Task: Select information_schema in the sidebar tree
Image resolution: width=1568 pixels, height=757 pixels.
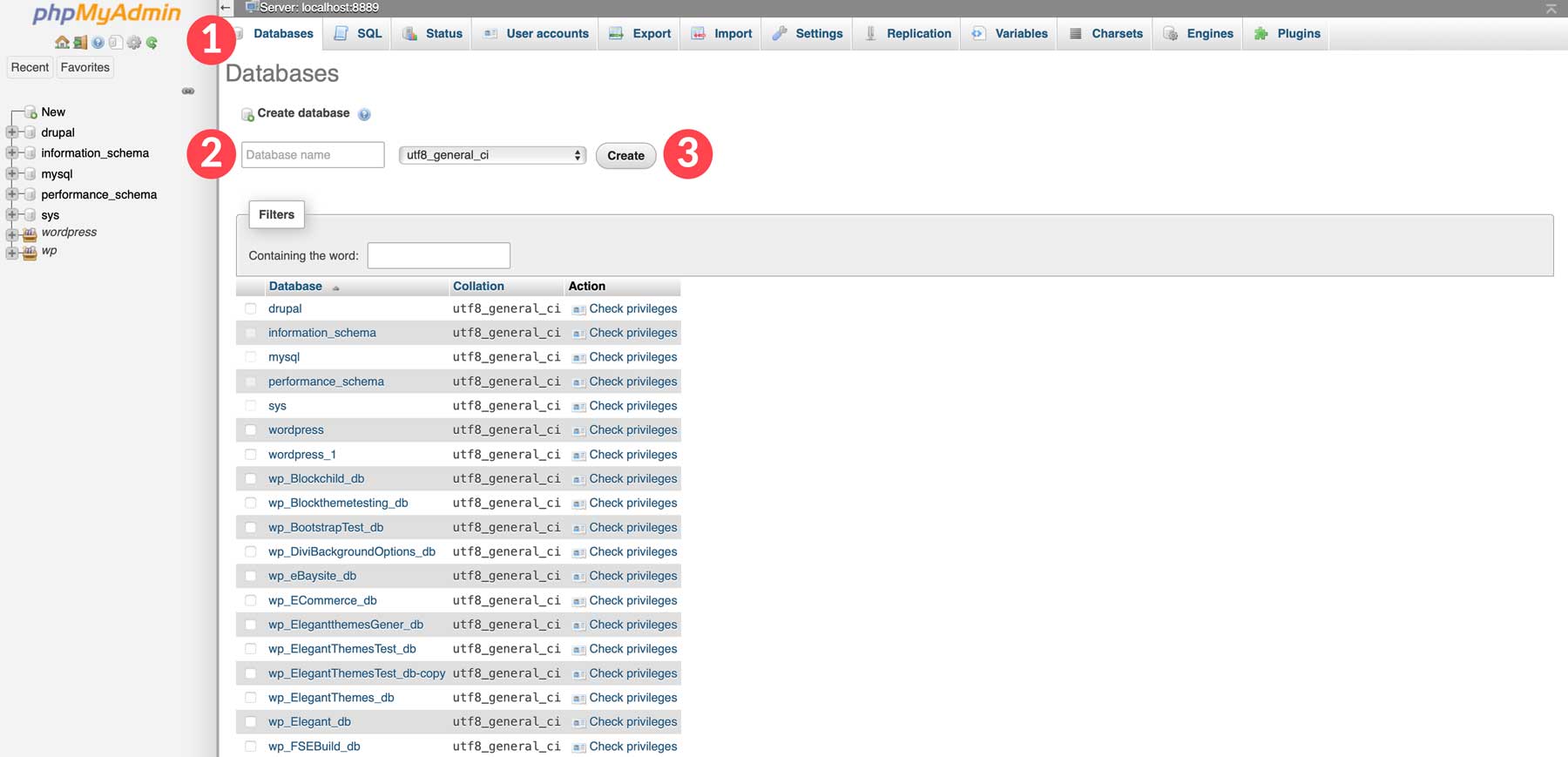Action: click(95, 152)
